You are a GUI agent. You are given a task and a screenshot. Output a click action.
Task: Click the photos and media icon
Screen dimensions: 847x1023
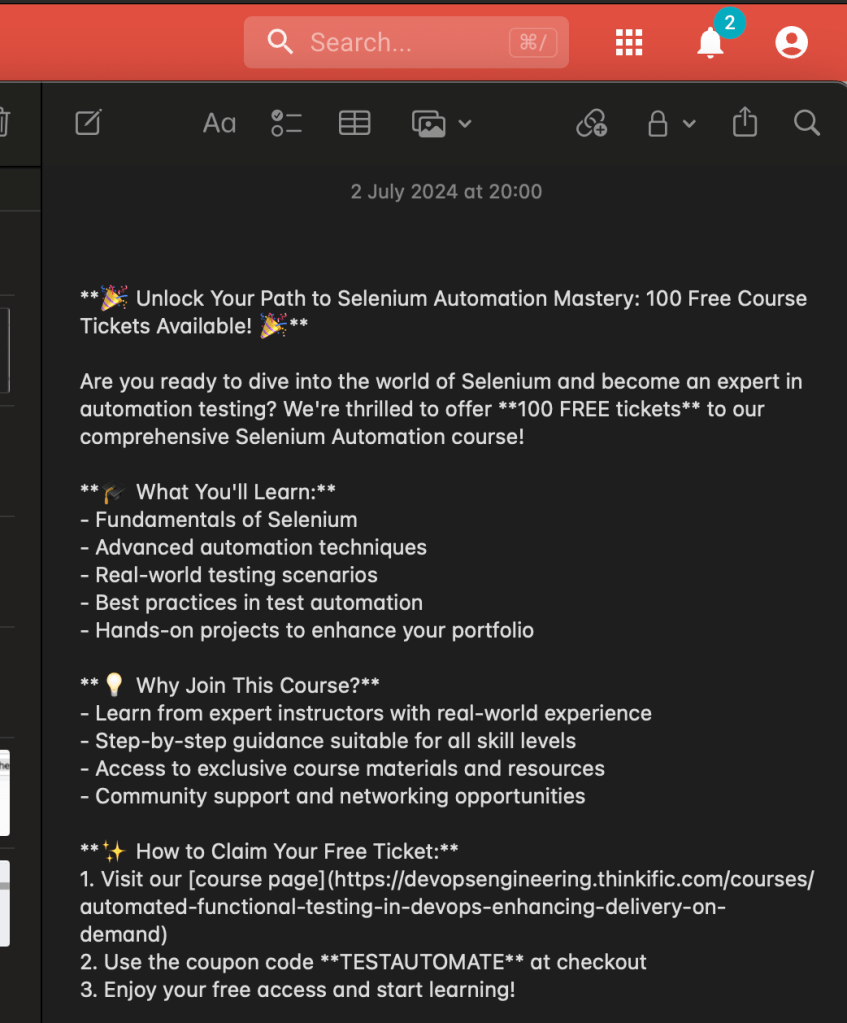coord(429,123)
